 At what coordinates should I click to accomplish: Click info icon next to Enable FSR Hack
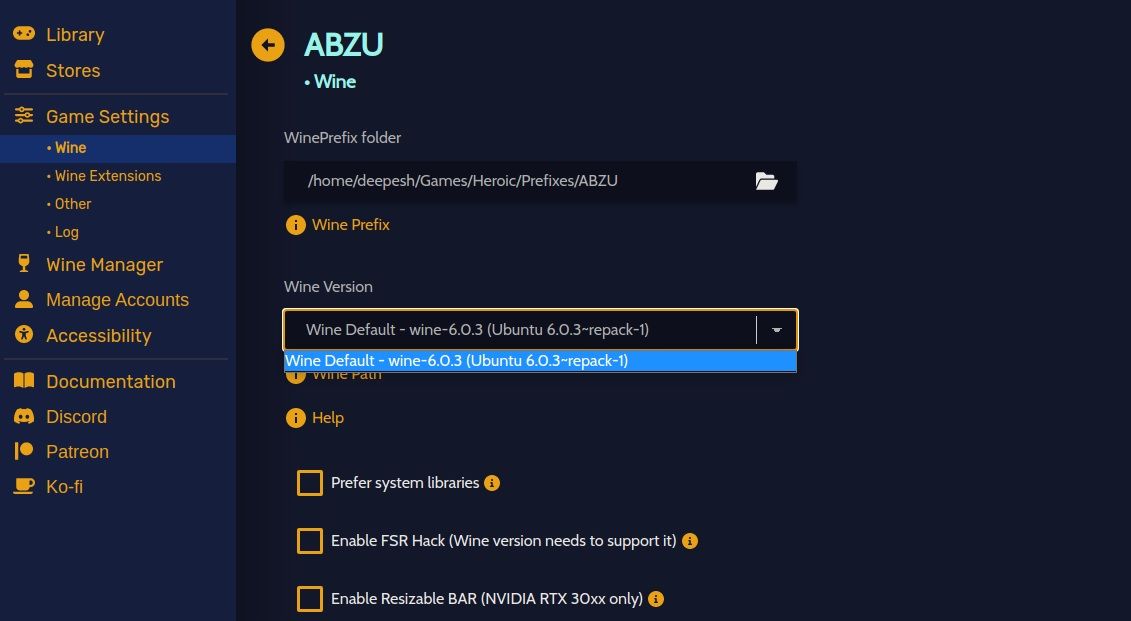click(x=690, y=540)
